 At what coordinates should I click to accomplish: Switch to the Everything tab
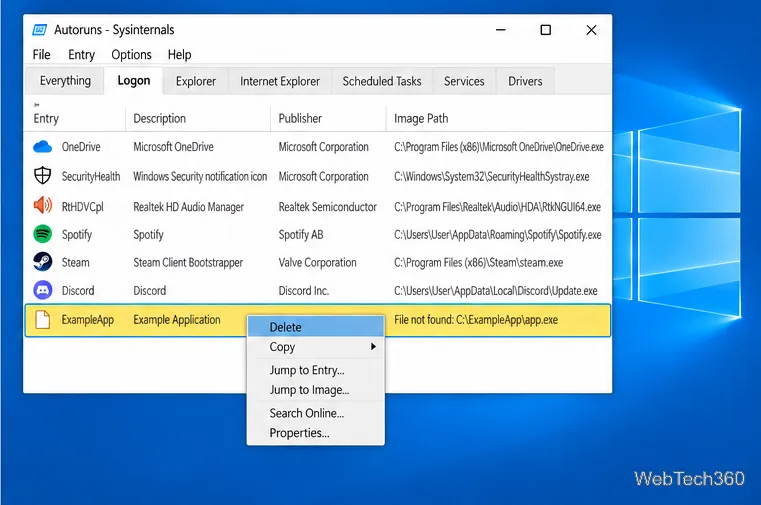pos(65,81)
